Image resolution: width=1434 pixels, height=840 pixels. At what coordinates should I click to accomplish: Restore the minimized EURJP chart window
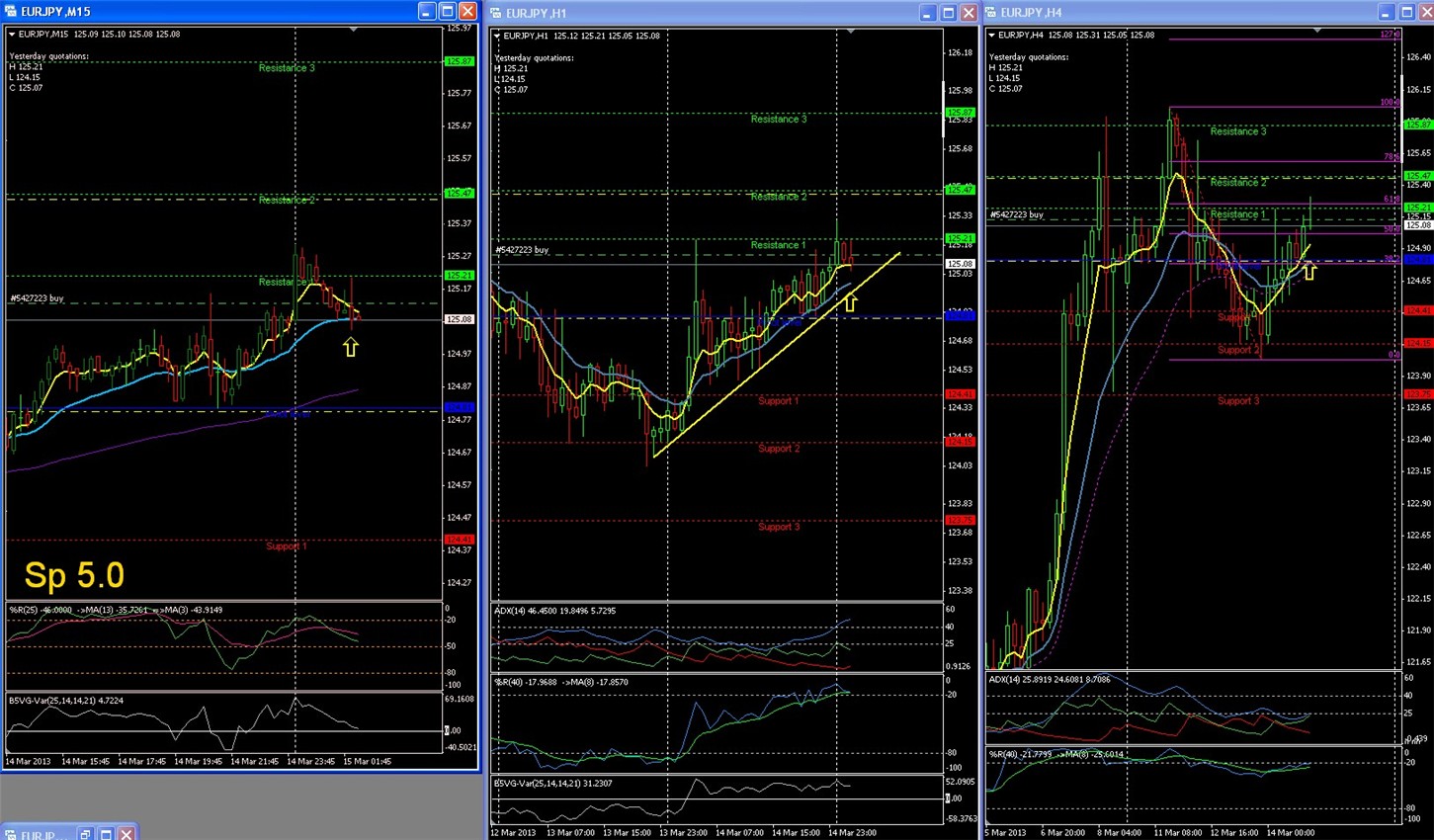[86, 835]
